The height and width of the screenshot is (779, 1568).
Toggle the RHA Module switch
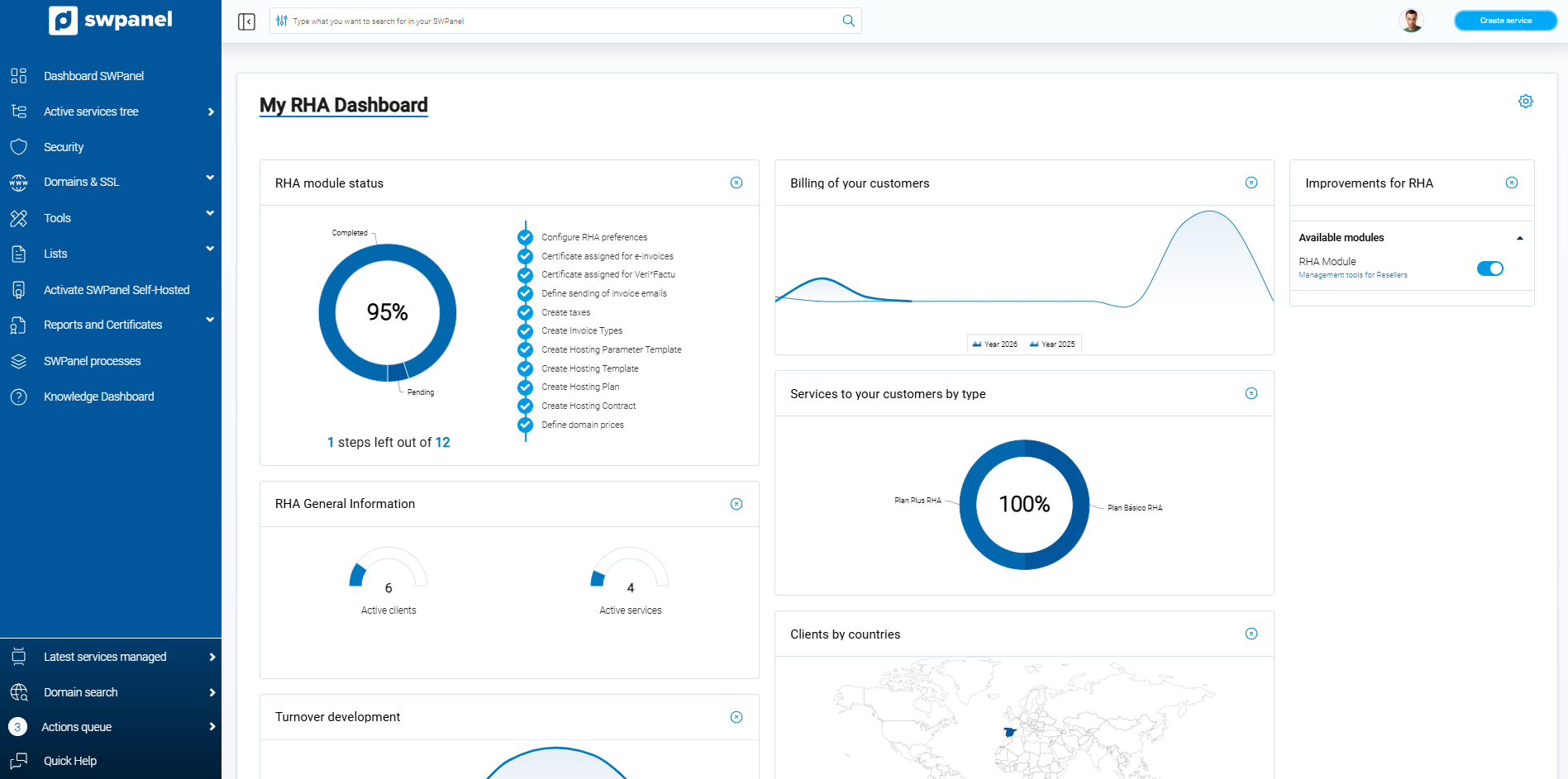[x=1489, y=268]
